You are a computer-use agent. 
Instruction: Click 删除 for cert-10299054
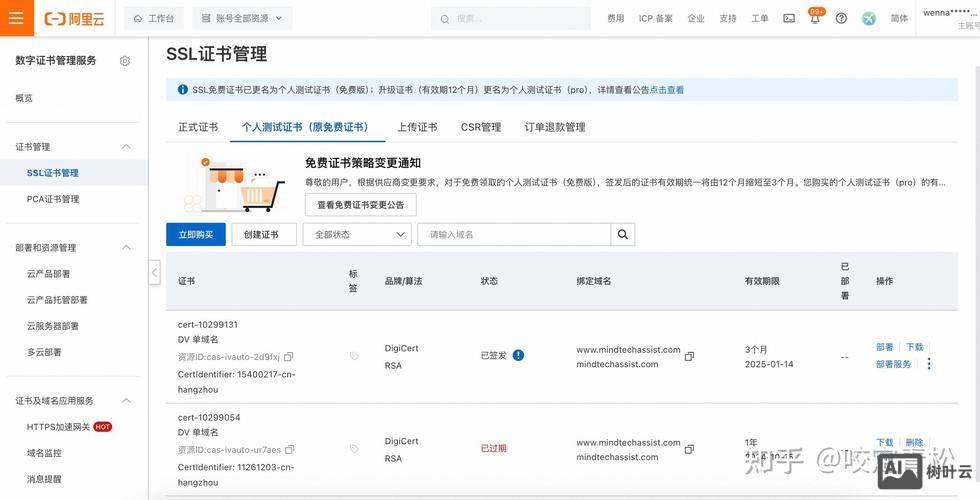pos(914,442)
